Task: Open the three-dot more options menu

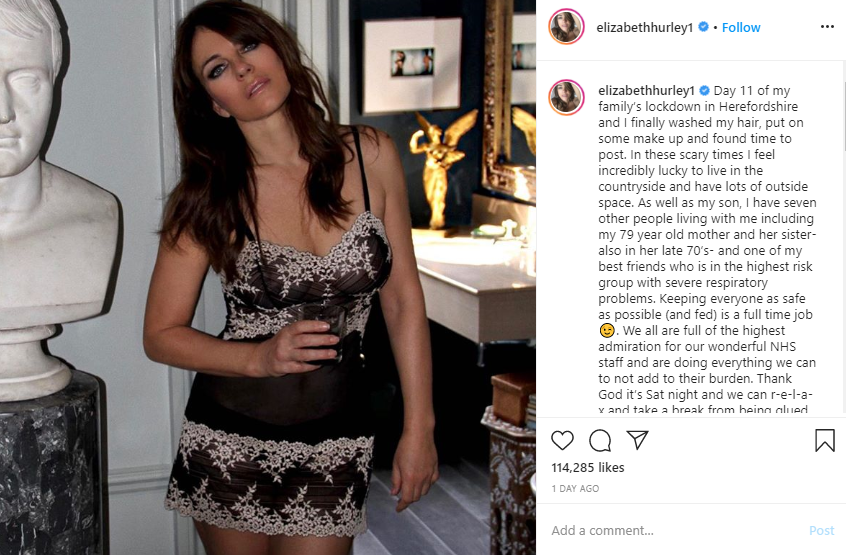Action: (x=827, y=27)
